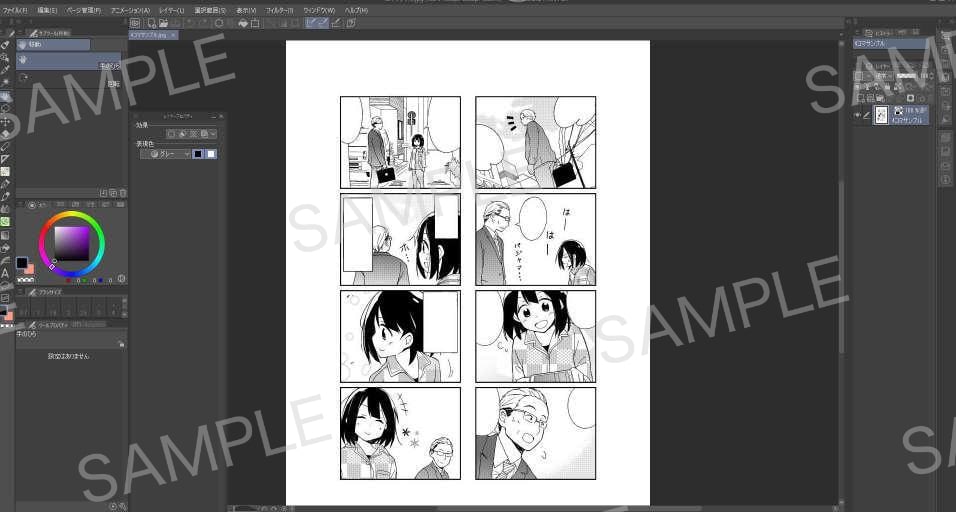Open the アニメーション(A) menu

point(130,10)
